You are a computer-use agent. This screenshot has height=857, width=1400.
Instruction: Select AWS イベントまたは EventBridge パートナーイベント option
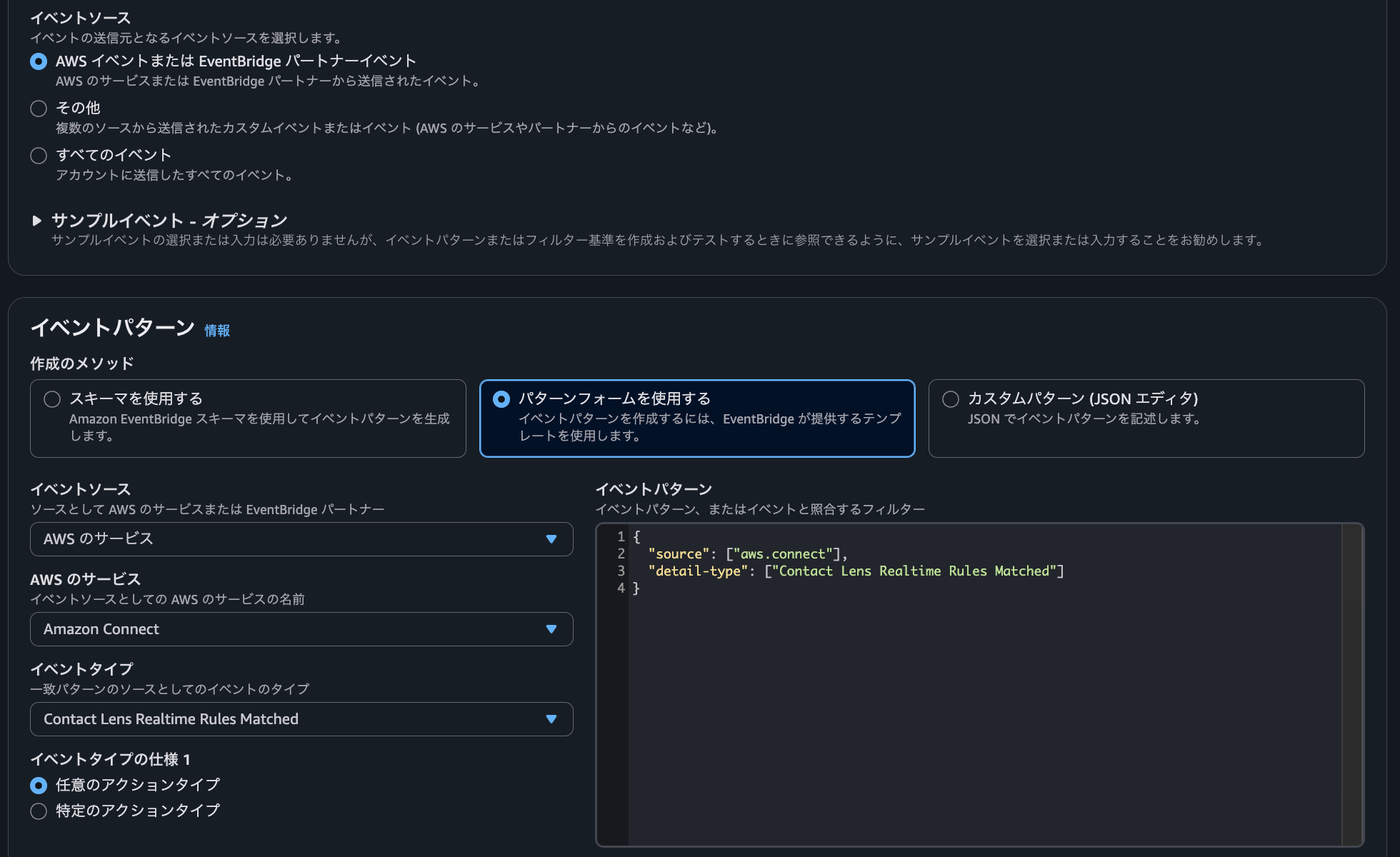click(x=39, y=62)
